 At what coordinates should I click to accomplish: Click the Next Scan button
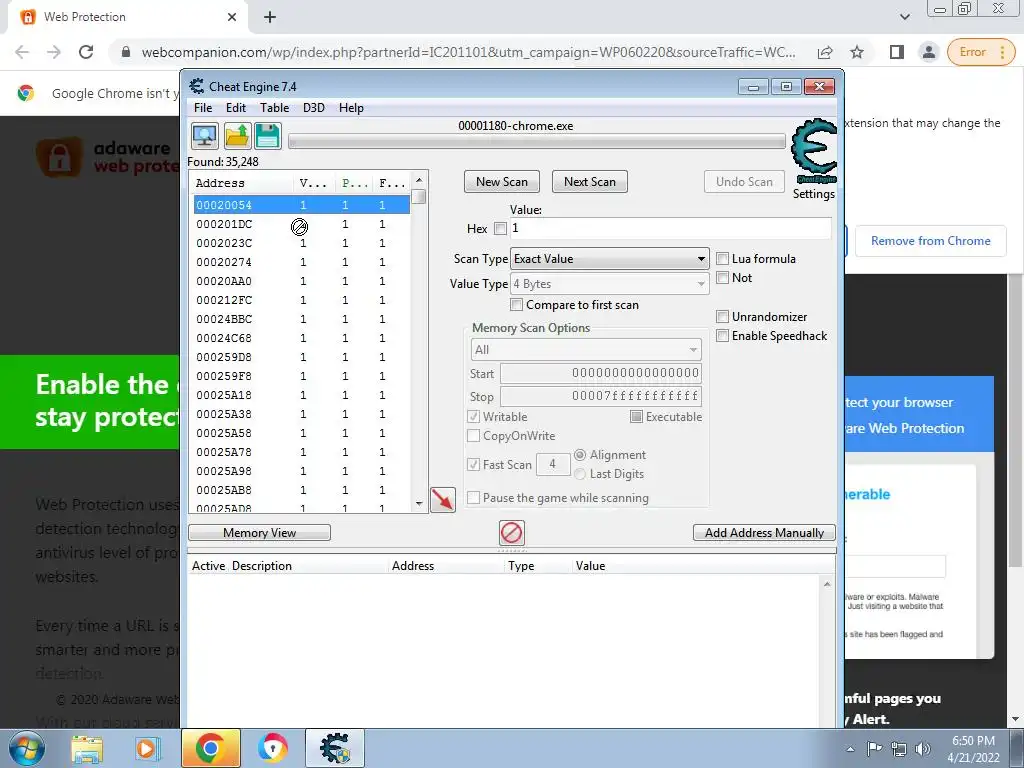(590, 182)
